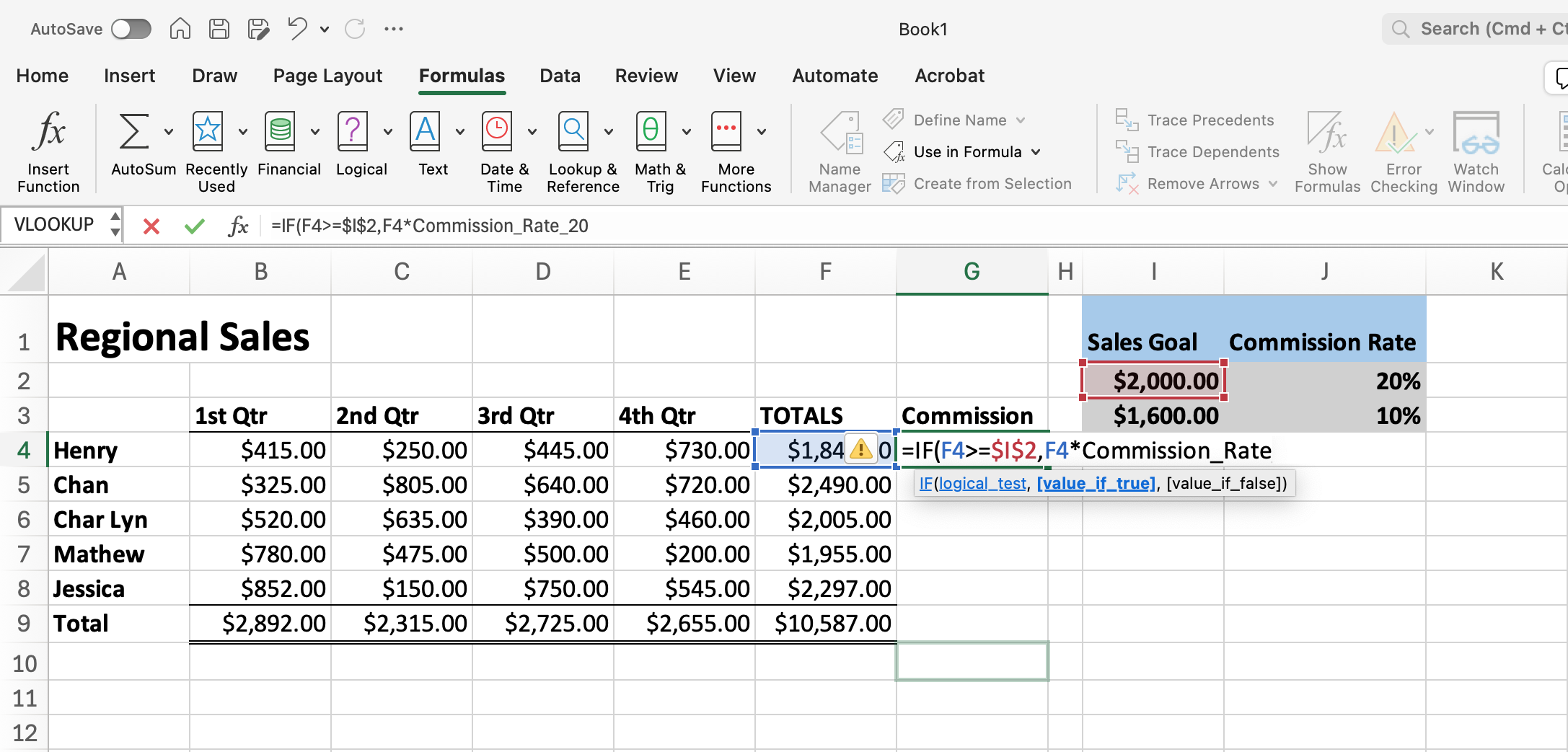Click the Save As pencil-disk icon
The height and width of the screenshot is (752, 1568).
point(258,29)
